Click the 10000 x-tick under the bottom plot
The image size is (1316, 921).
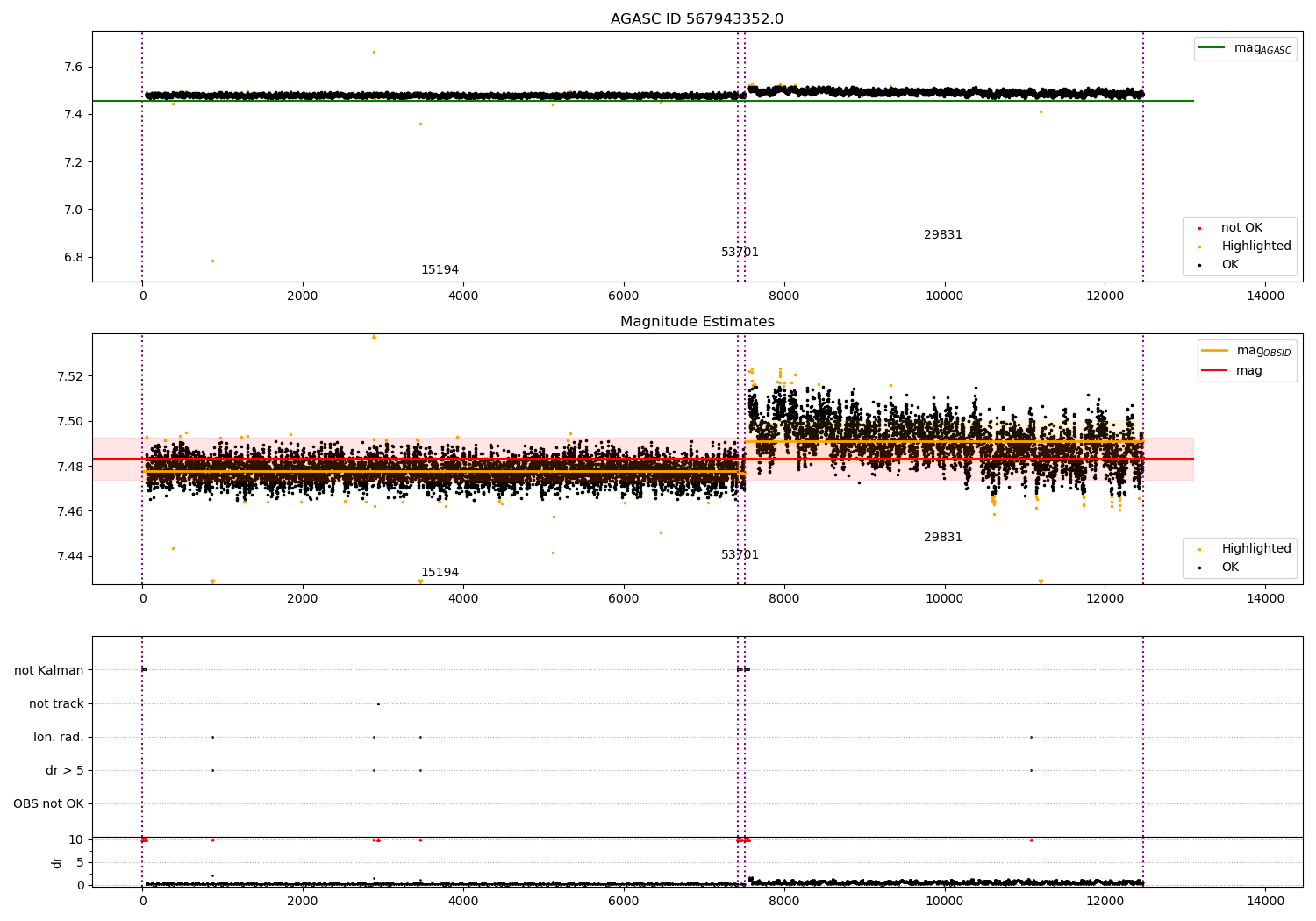(944, 902)
